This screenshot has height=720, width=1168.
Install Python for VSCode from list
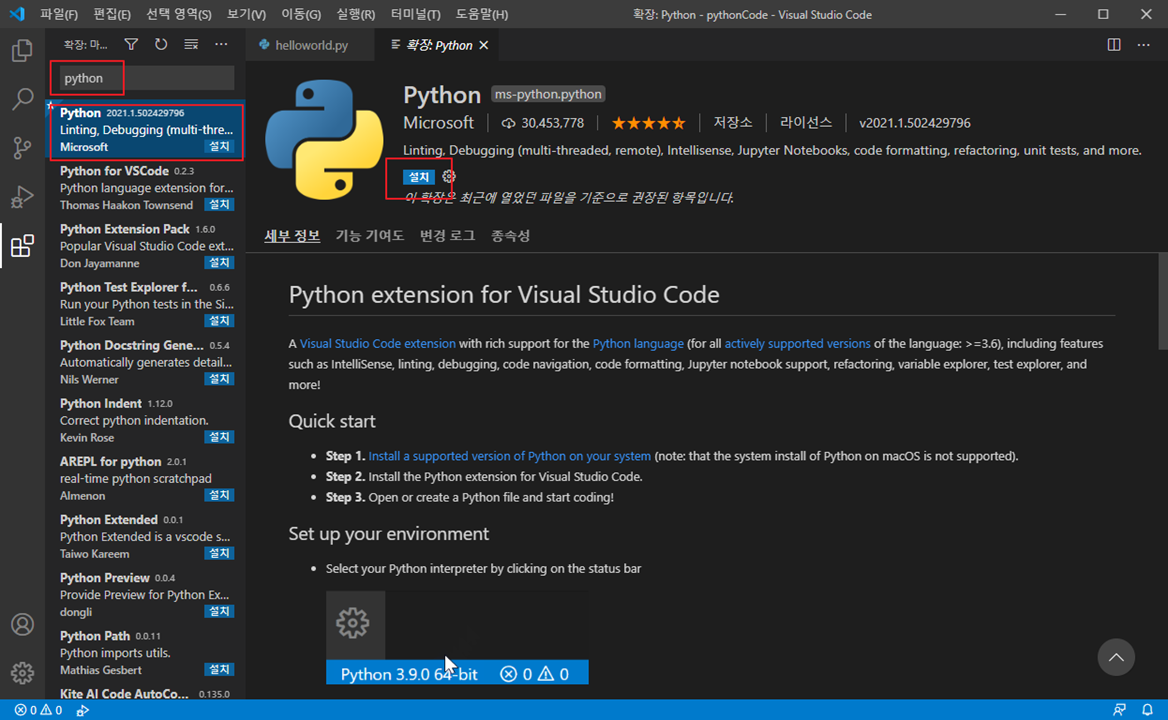click(219, 204)
